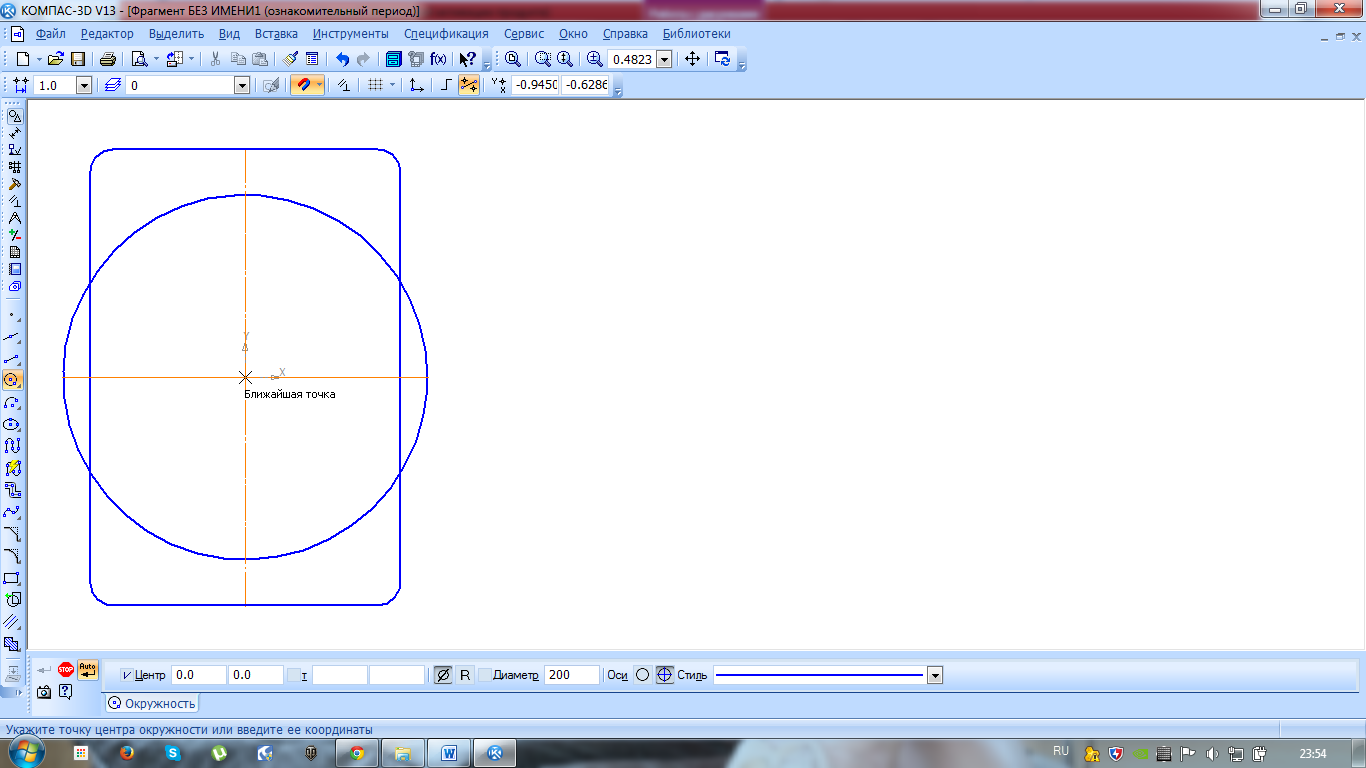The image size is (1366, 768).
Task: Click the Windows Start button
Action: [x=25, y=752]
